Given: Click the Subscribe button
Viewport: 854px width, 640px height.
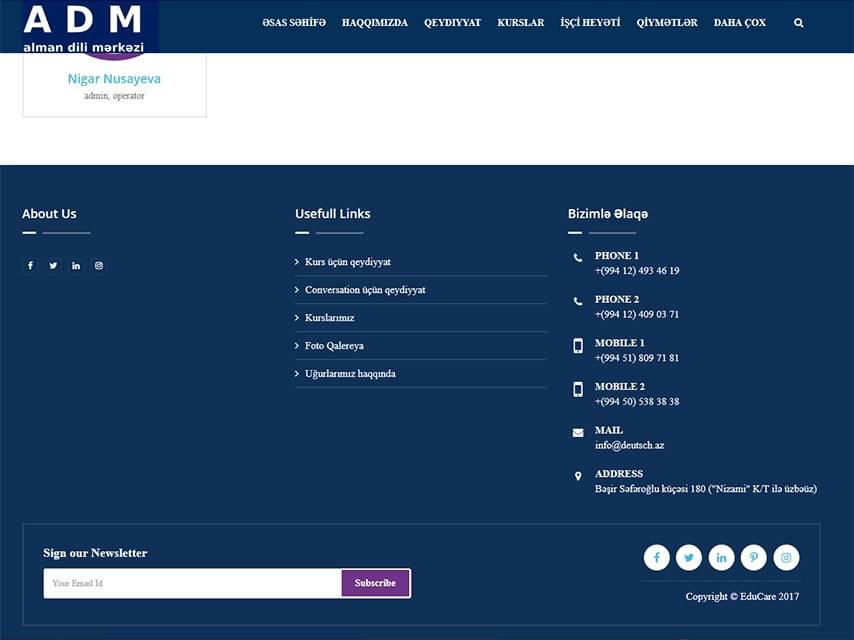Looking at the screenshot, I should (x=375, y=583).
